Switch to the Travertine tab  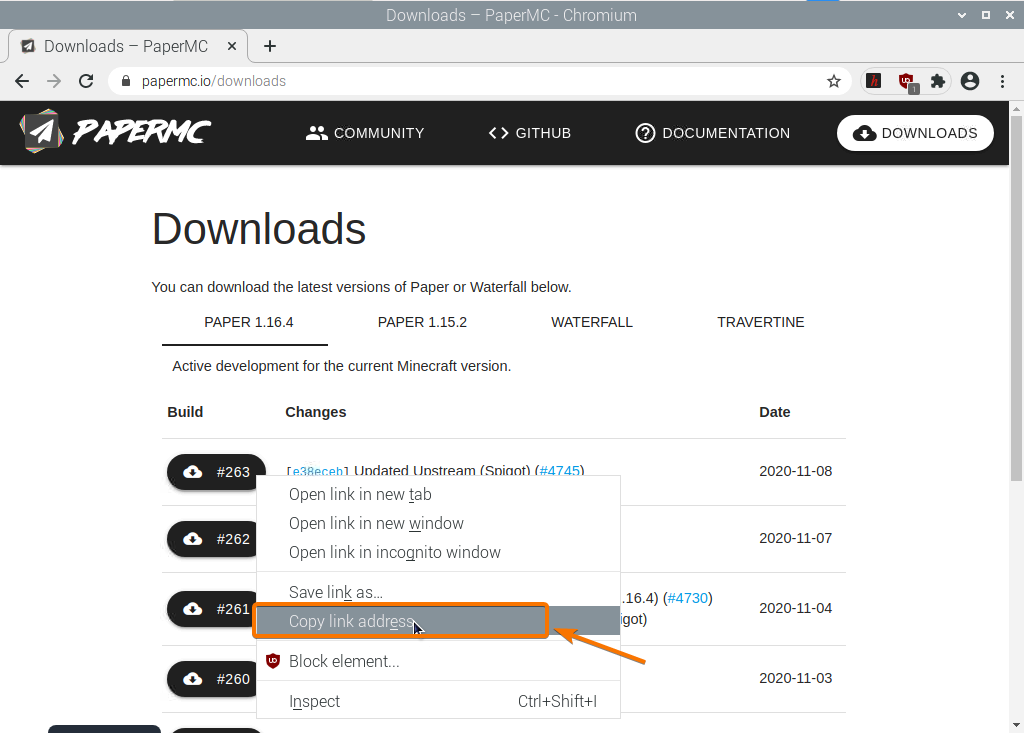coord(761,323)
